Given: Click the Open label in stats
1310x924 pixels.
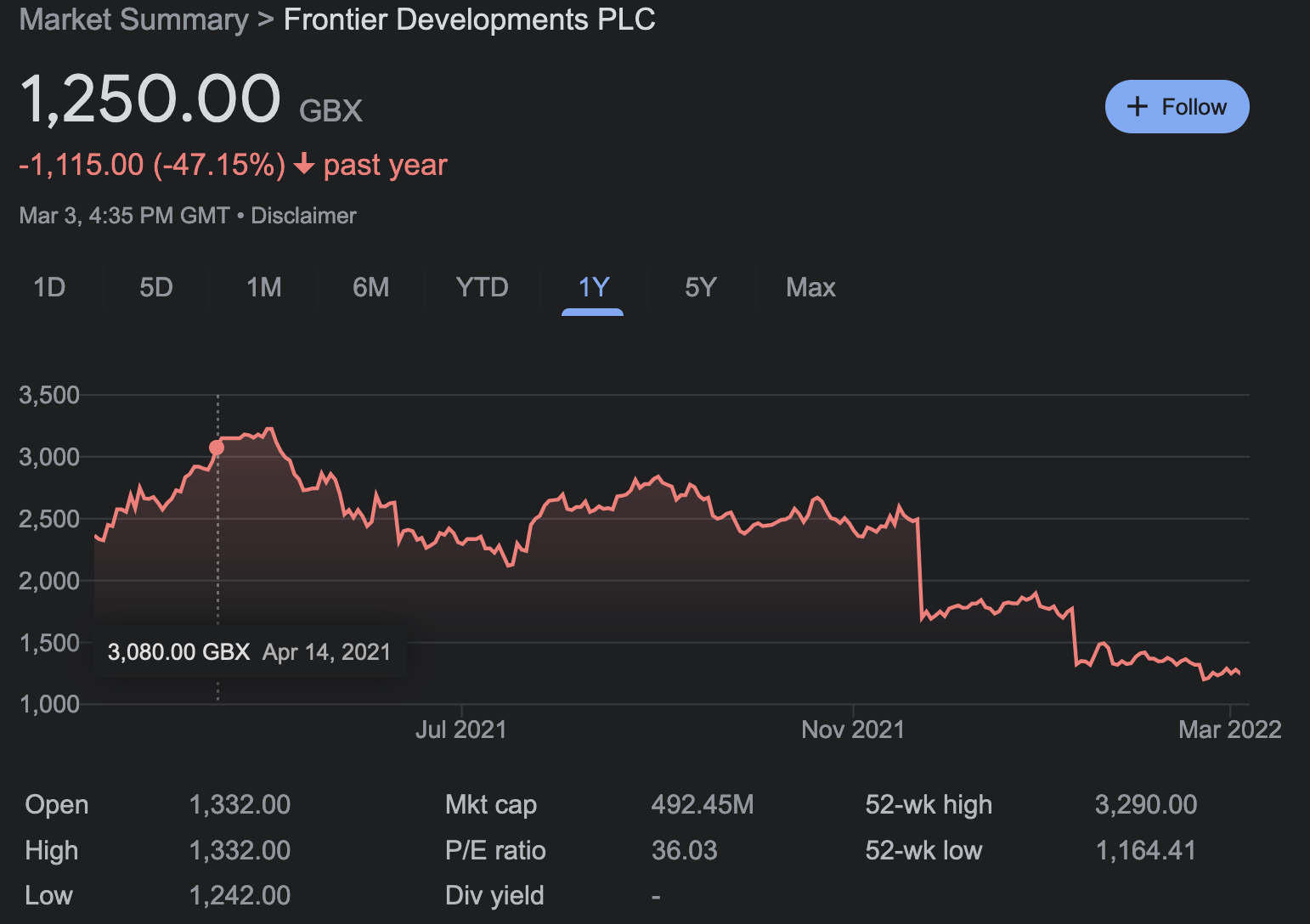Looking at the screenshot, I should pyautogui.click(x=57, y=804).
